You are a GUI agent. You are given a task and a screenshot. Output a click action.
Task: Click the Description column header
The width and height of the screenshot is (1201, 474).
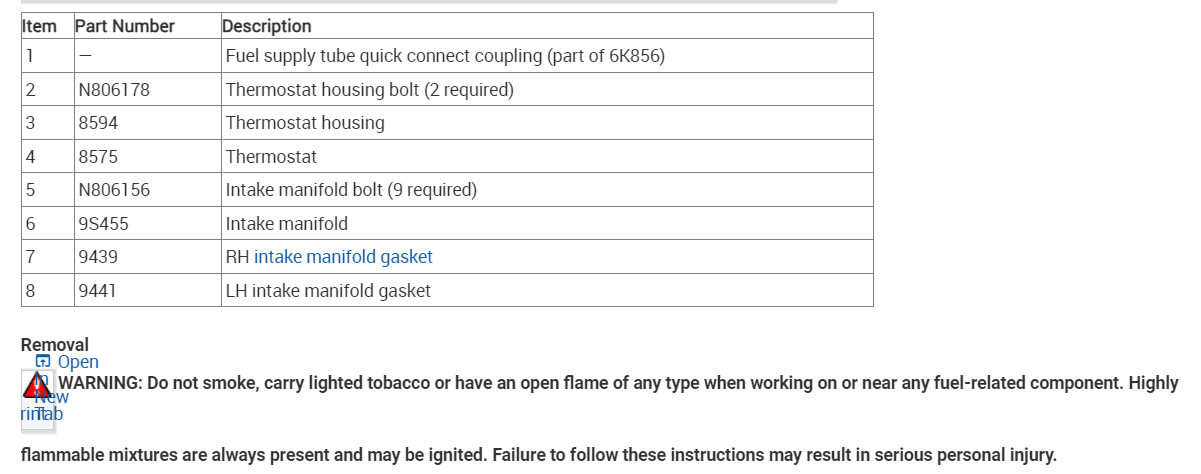click(267, 26)
